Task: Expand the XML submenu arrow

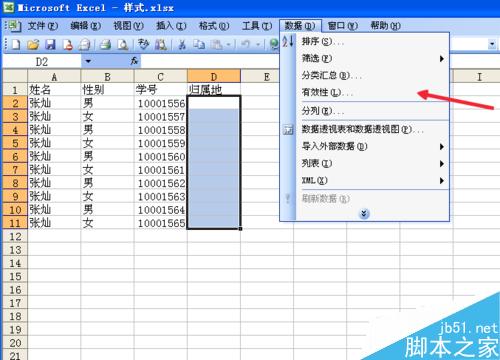Action: [442, 180]
